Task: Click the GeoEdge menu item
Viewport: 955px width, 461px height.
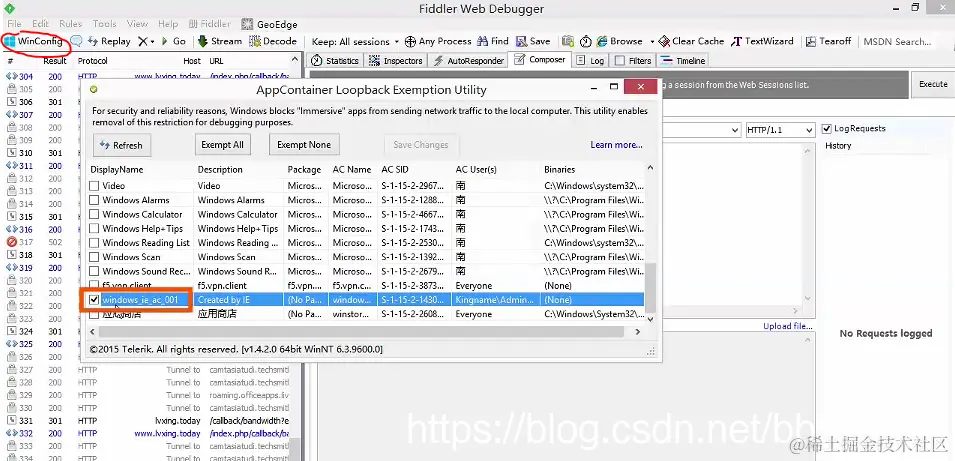Action: [269, 24]
